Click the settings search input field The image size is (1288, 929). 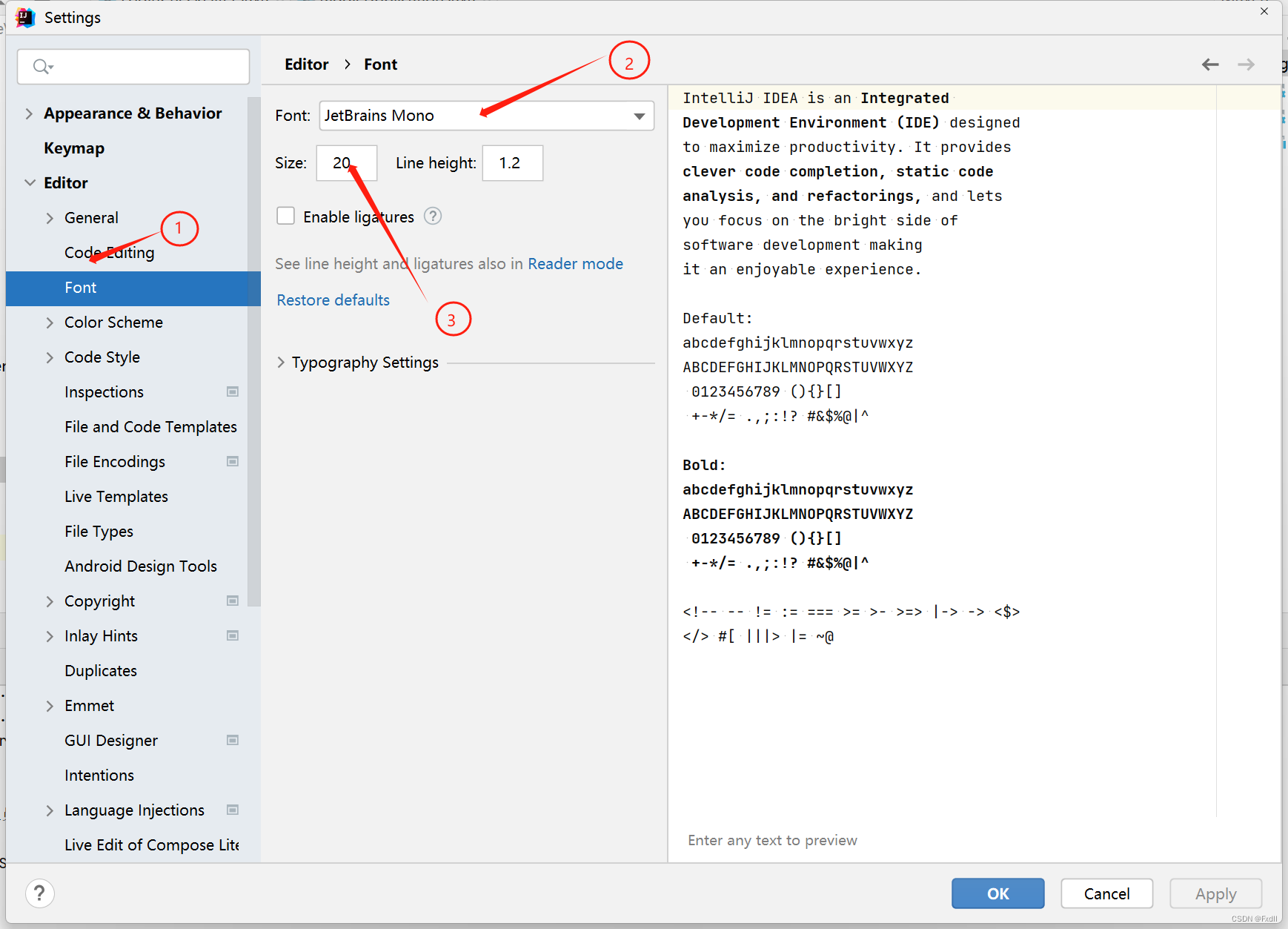(x=133, y=67)
